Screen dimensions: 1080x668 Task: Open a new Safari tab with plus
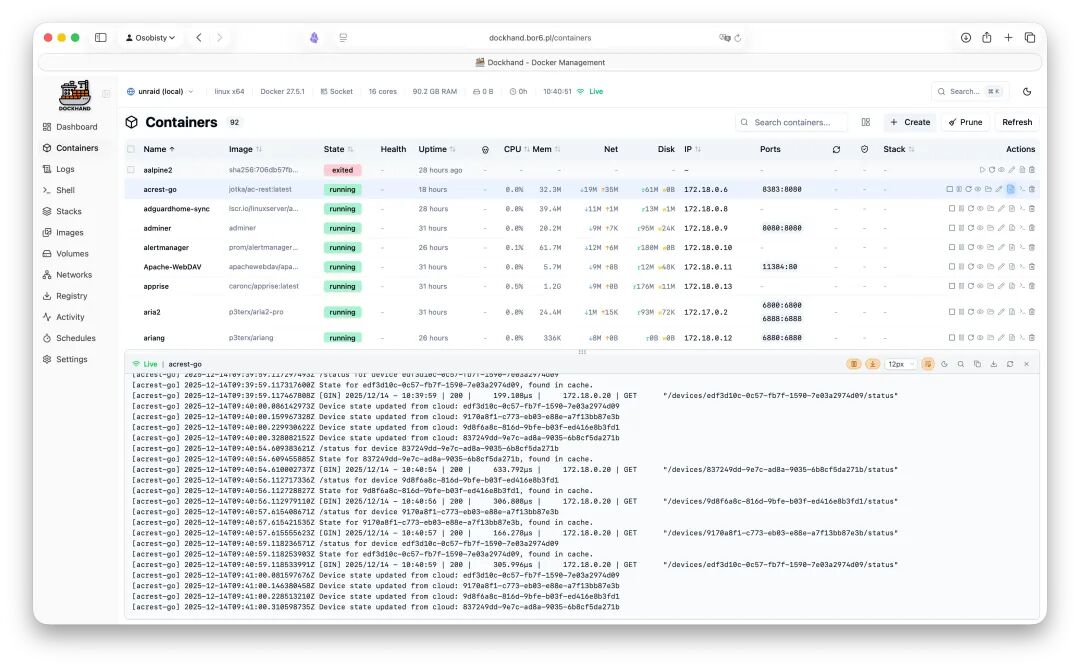(x=1008, y=38)
